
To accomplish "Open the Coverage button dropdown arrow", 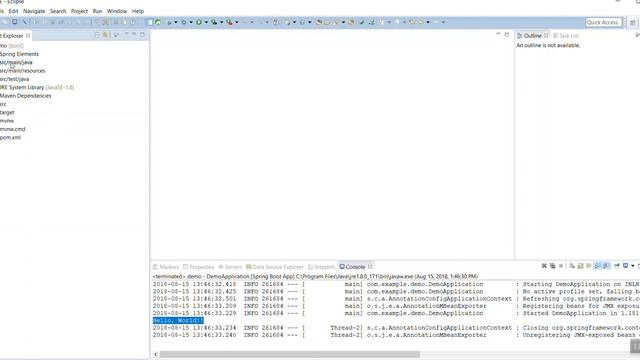I will click(x=222, y=22).
